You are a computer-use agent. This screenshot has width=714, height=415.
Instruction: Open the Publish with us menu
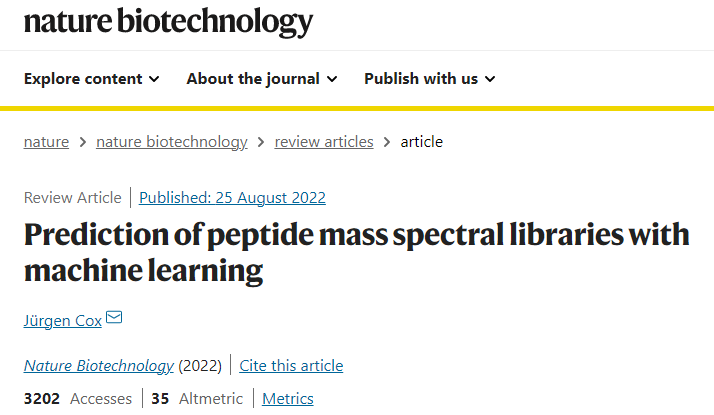pyautogui.click(x=429, y=79)
